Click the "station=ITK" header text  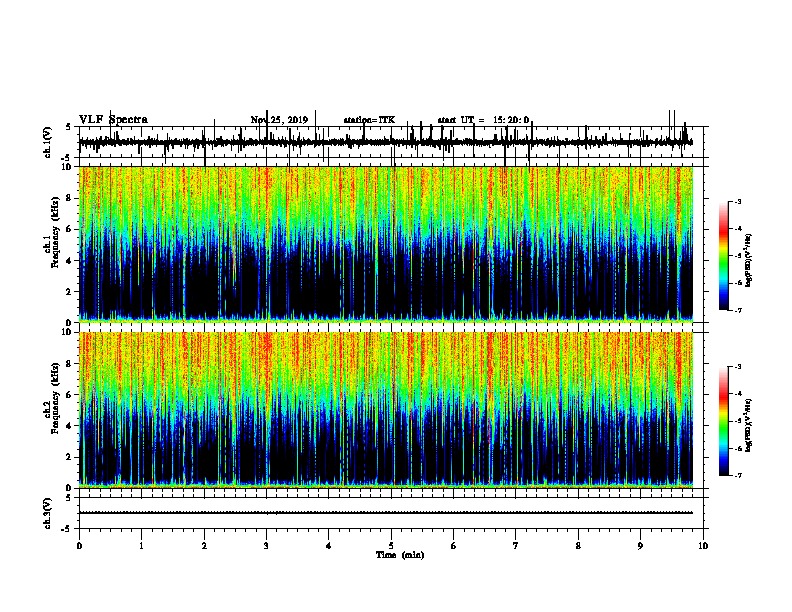point(369,120)
